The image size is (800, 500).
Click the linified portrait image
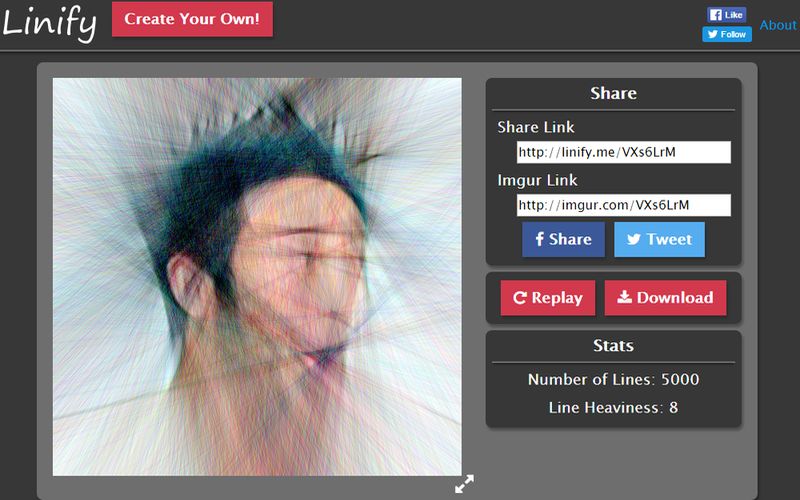257,277
